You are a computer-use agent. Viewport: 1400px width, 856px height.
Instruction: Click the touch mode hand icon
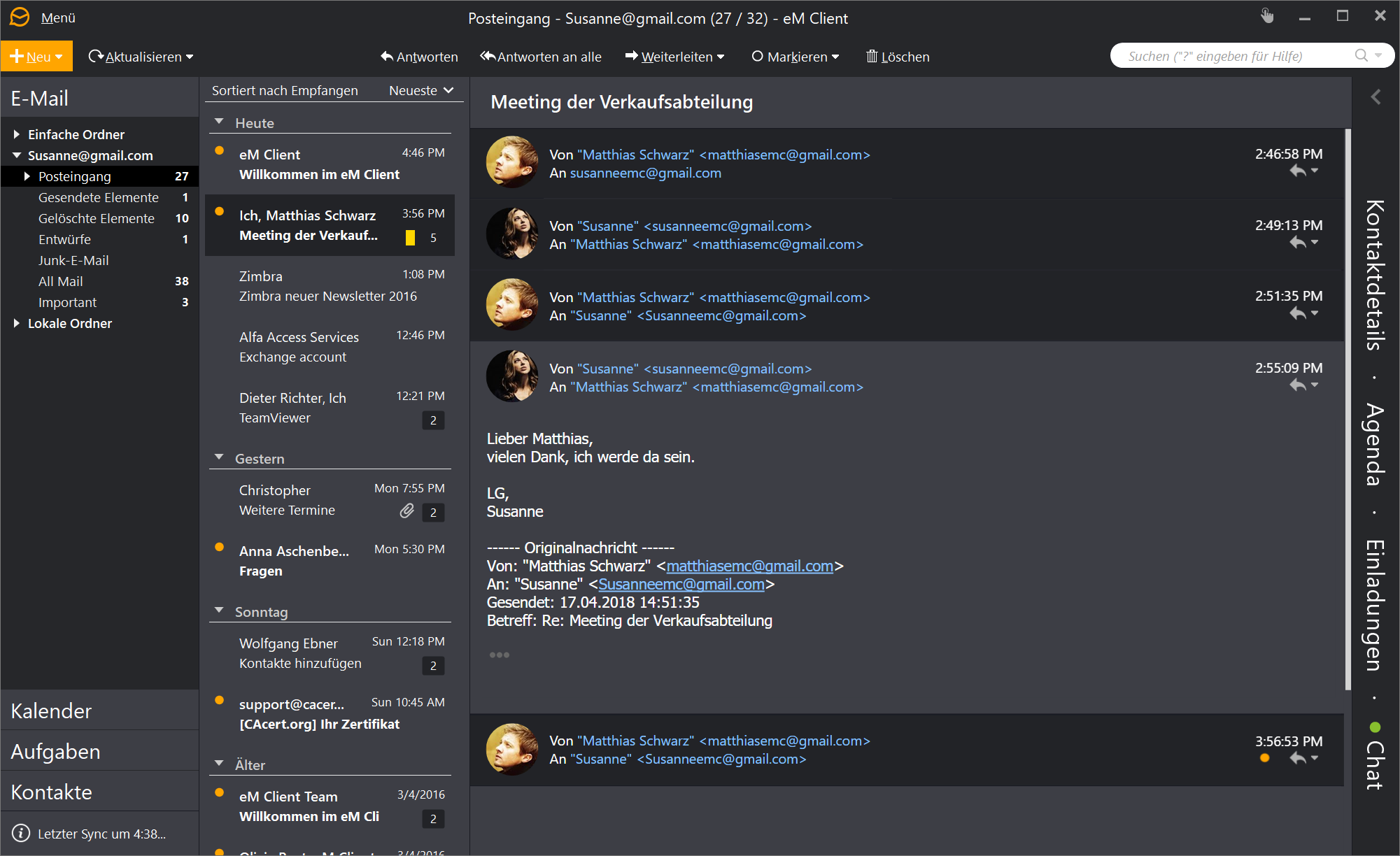pyautogui.click(x=1267, y=16)
